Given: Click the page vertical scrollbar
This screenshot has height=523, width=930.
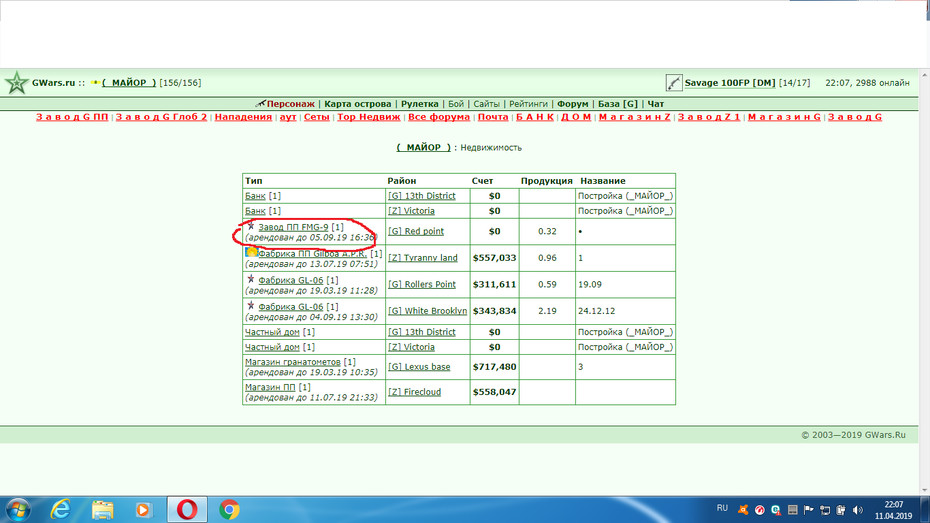Looking at the screenshot, I should (924, 283).
